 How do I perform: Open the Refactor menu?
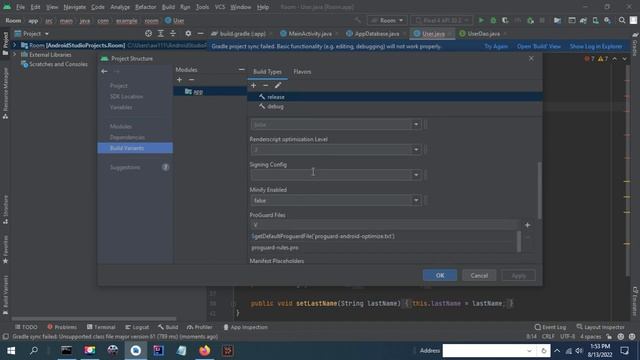coord(146,7)
